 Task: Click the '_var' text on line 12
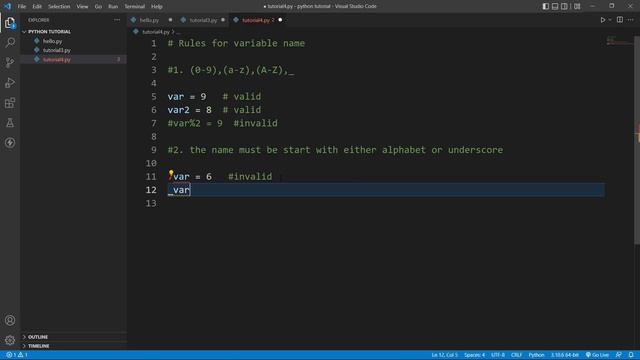click(179, 190)
